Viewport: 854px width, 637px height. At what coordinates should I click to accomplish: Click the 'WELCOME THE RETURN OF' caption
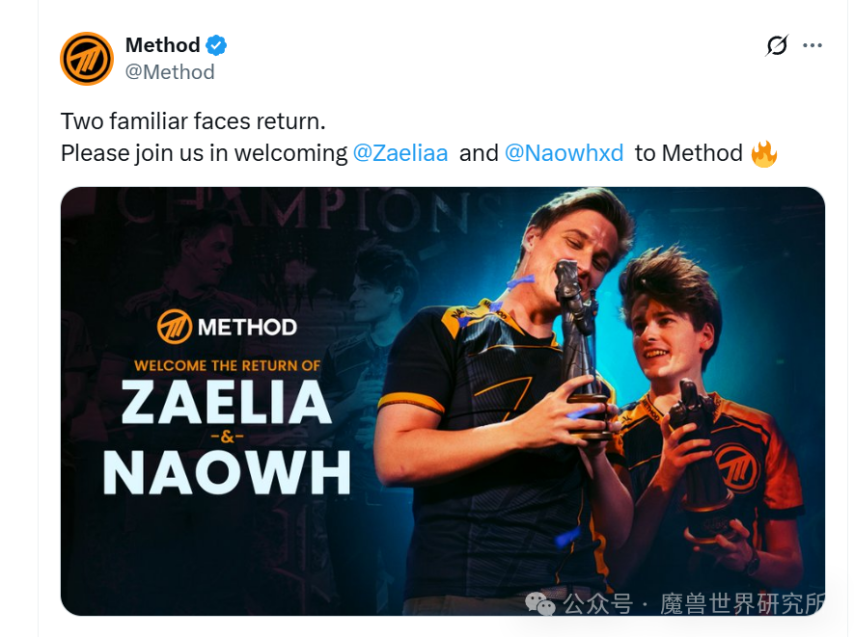pyautogui.click(x=227, y=365)
